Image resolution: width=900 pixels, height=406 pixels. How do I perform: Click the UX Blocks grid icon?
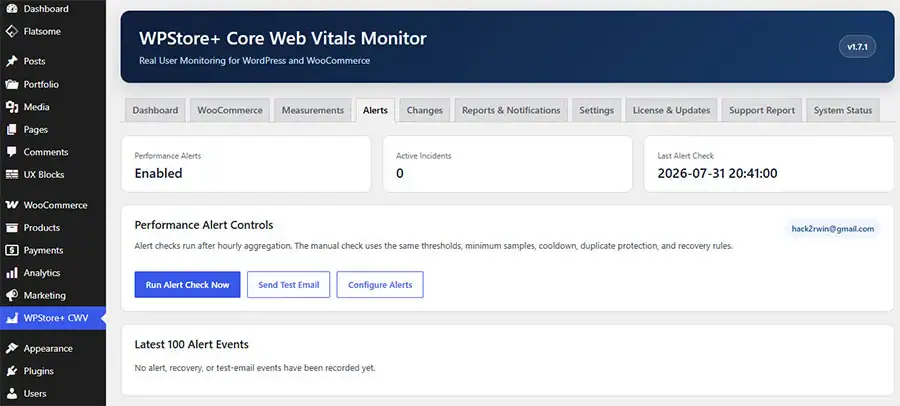[11, 175]
